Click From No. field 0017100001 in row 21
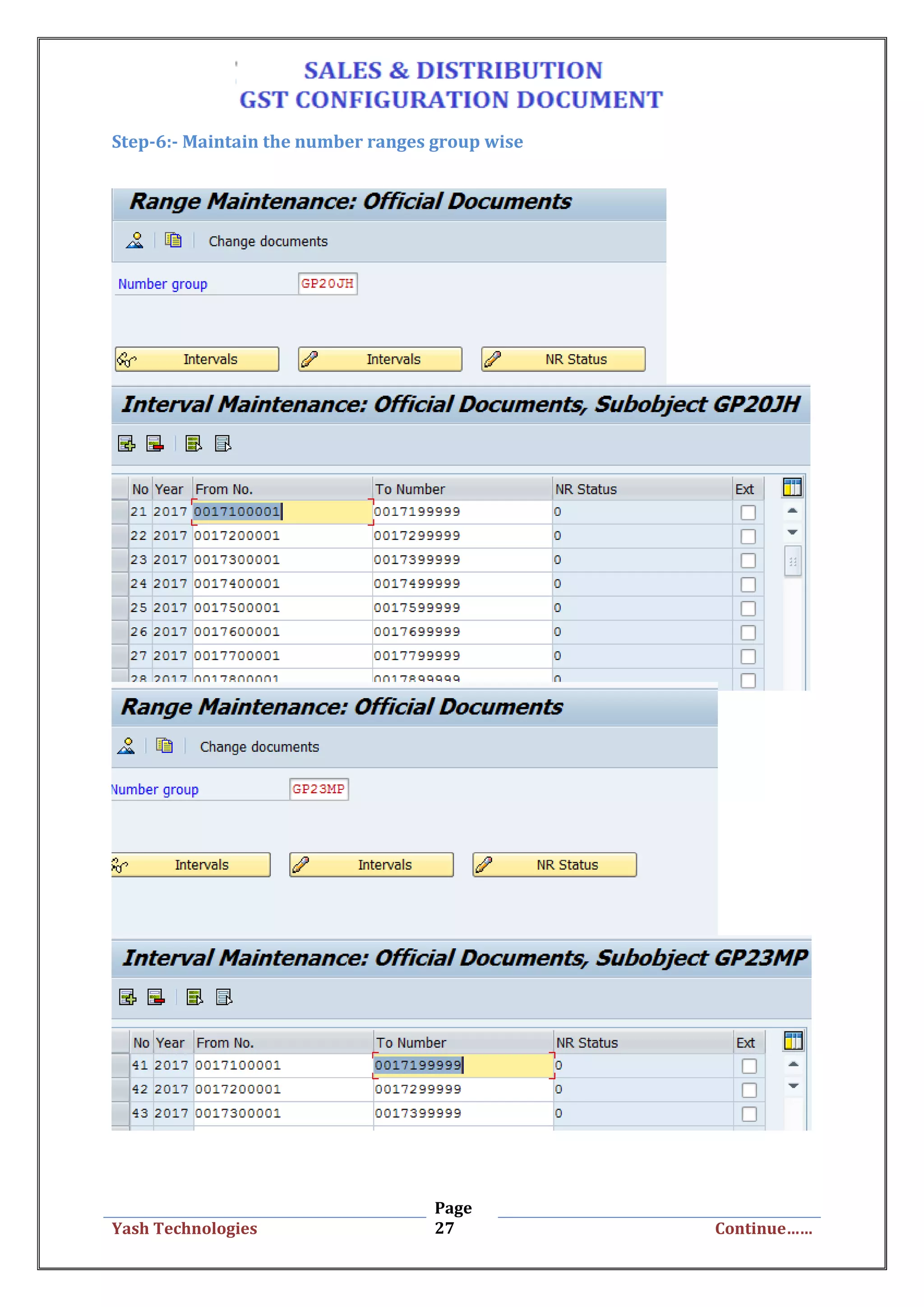Image resolution: width=924 pixels, height=1307 pixels. click(x=282, y=512)
